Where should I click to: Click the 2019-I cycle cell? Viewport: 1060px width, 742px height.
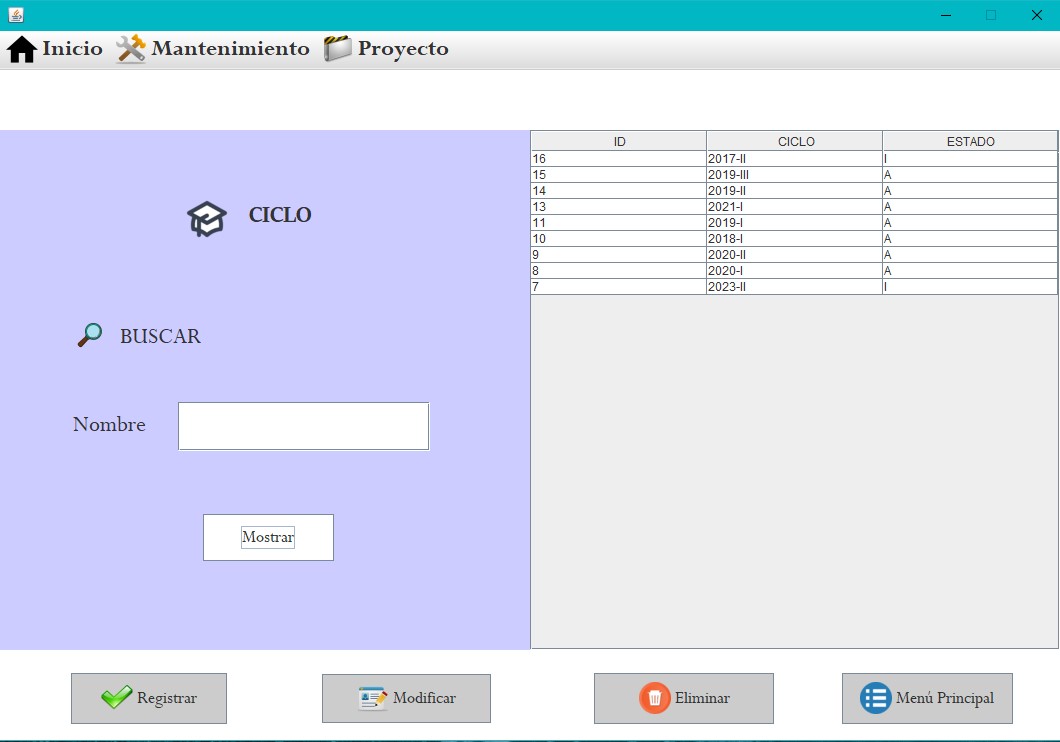[794, 222]
